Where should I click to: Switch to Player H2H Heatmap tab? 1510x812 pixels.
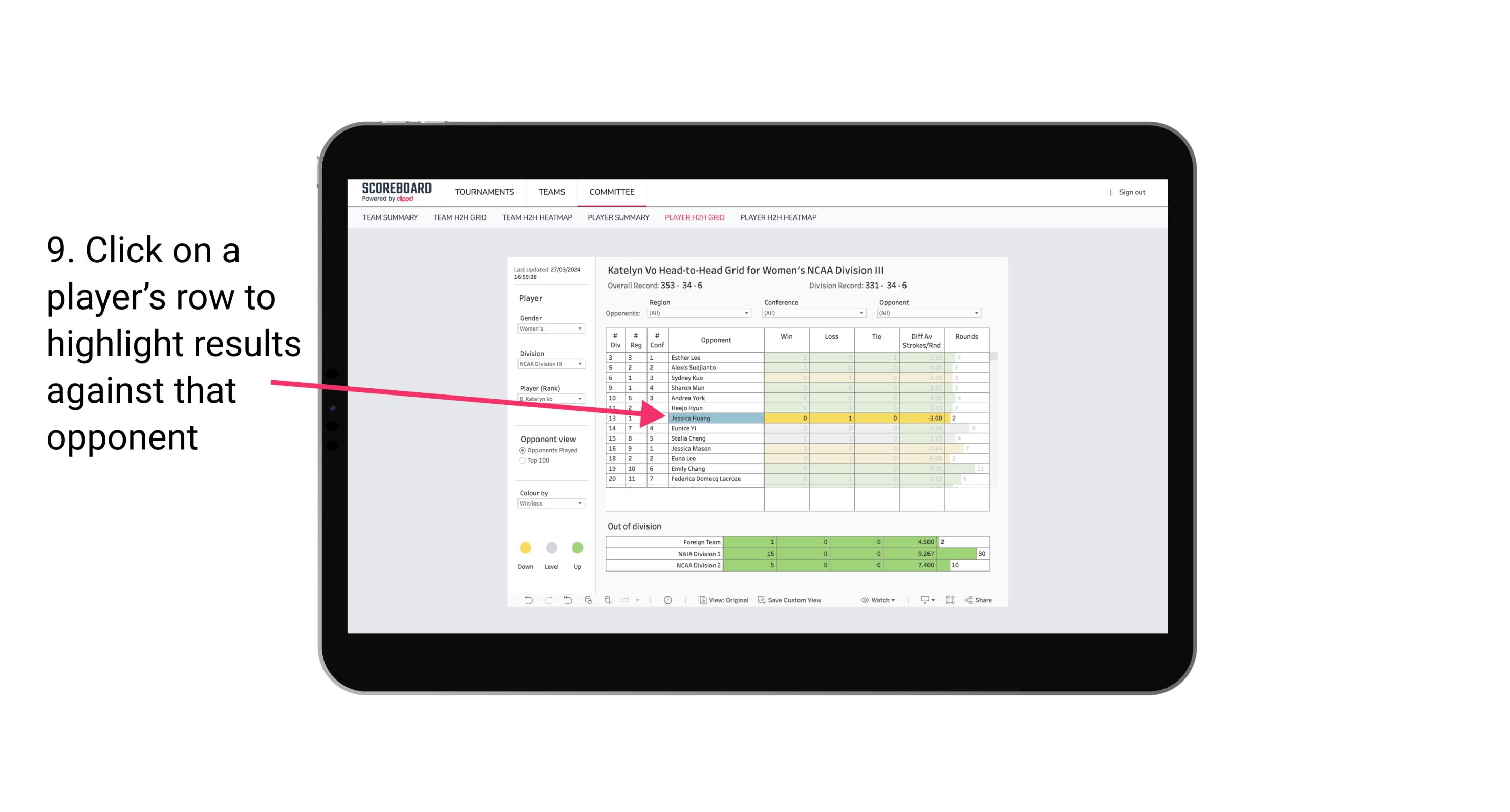[780, 217]
